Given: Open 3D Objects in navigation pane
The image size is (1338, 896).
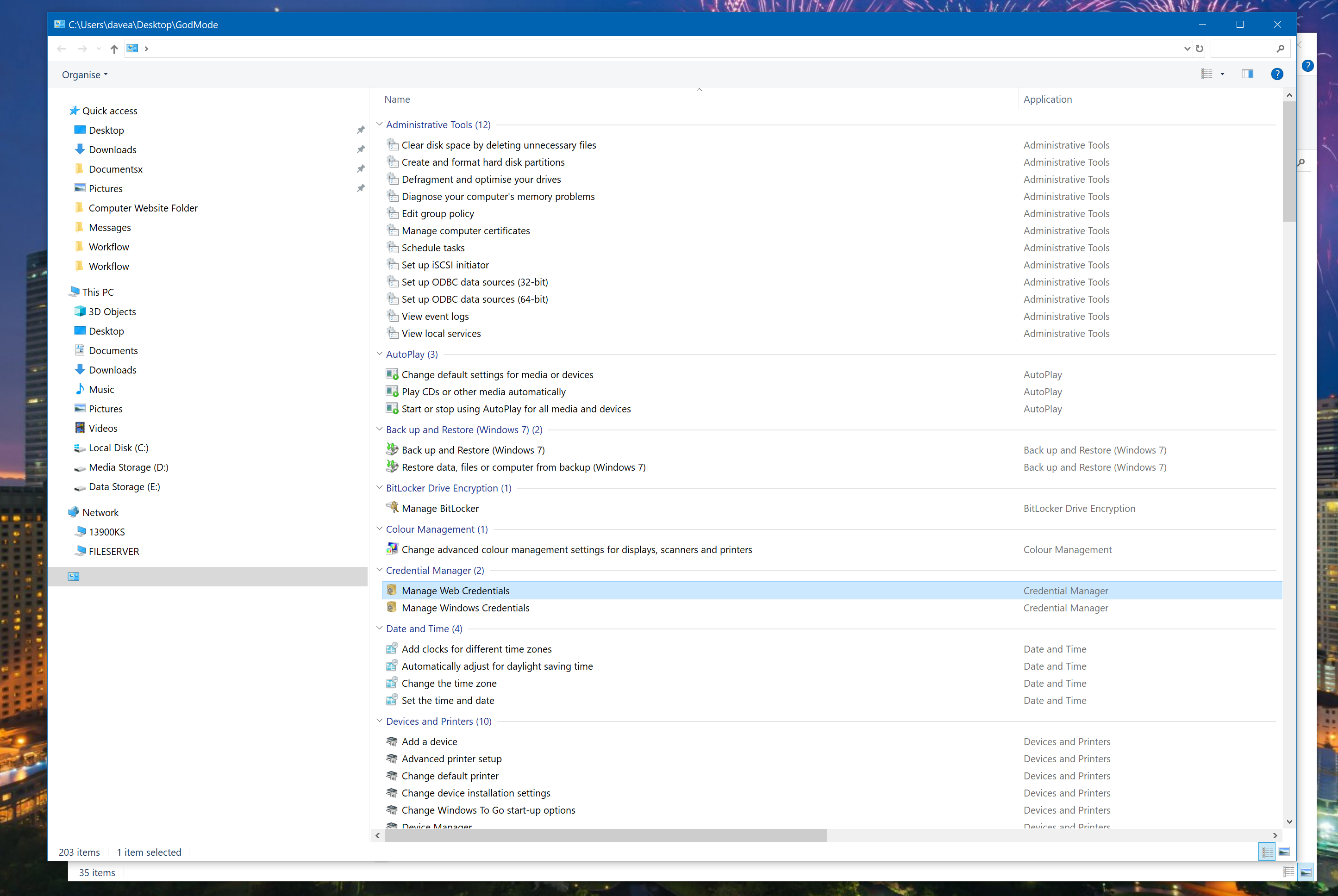Looking at the screenshot, I should click(x=112, y=311).
